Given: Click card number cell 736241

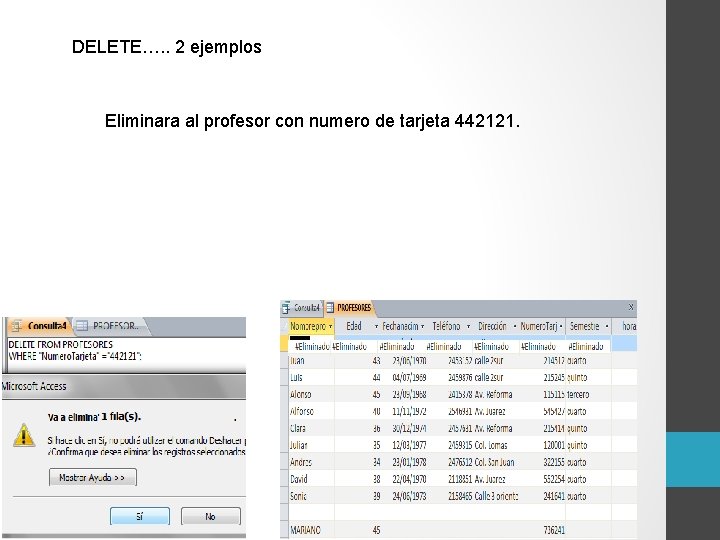Looking at the screenshot, I should click(554, 530).
